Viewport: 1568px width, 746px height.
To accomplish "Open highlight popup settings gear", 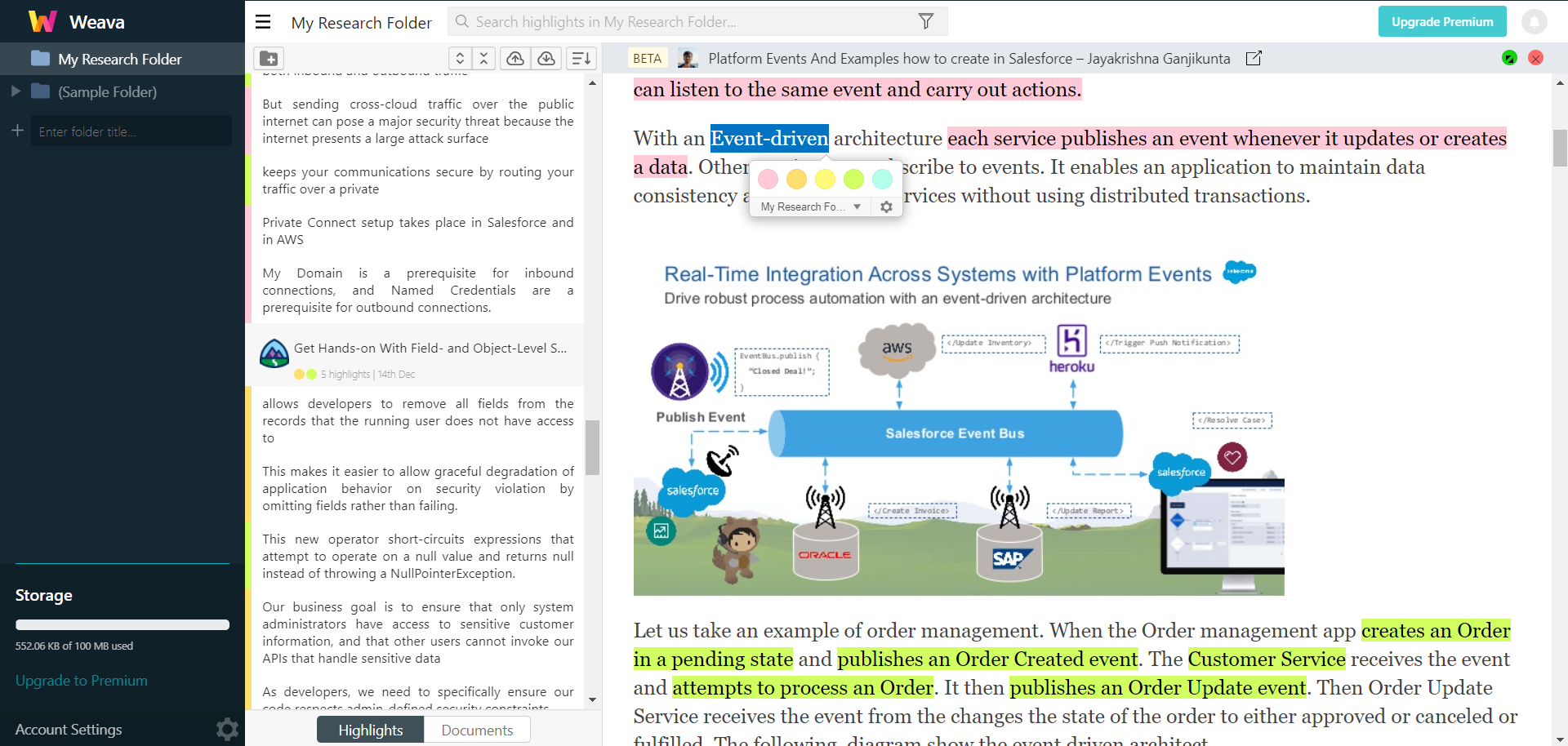I will [886, 207].
